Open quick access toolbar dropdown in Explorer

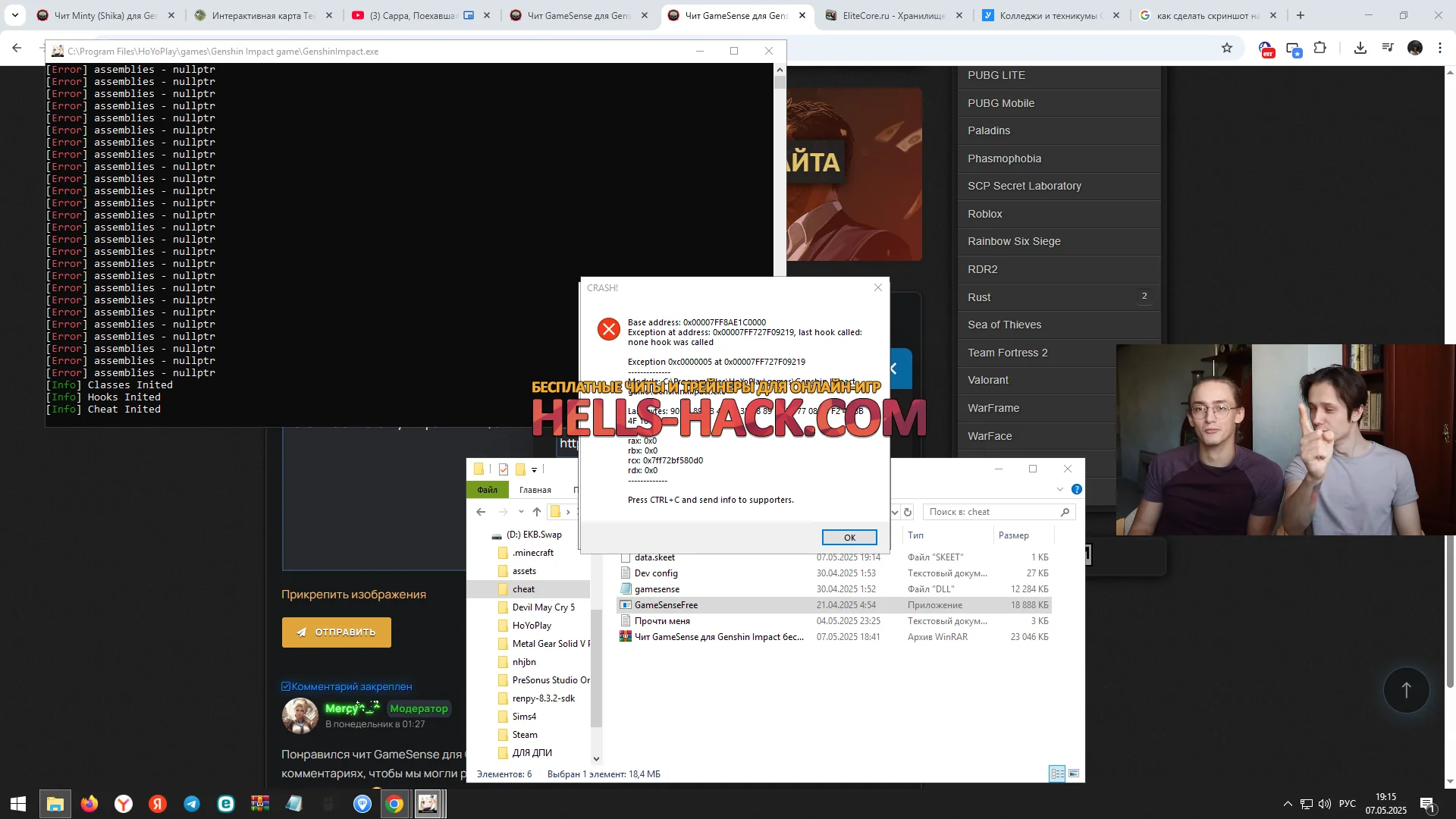(534, 469)
